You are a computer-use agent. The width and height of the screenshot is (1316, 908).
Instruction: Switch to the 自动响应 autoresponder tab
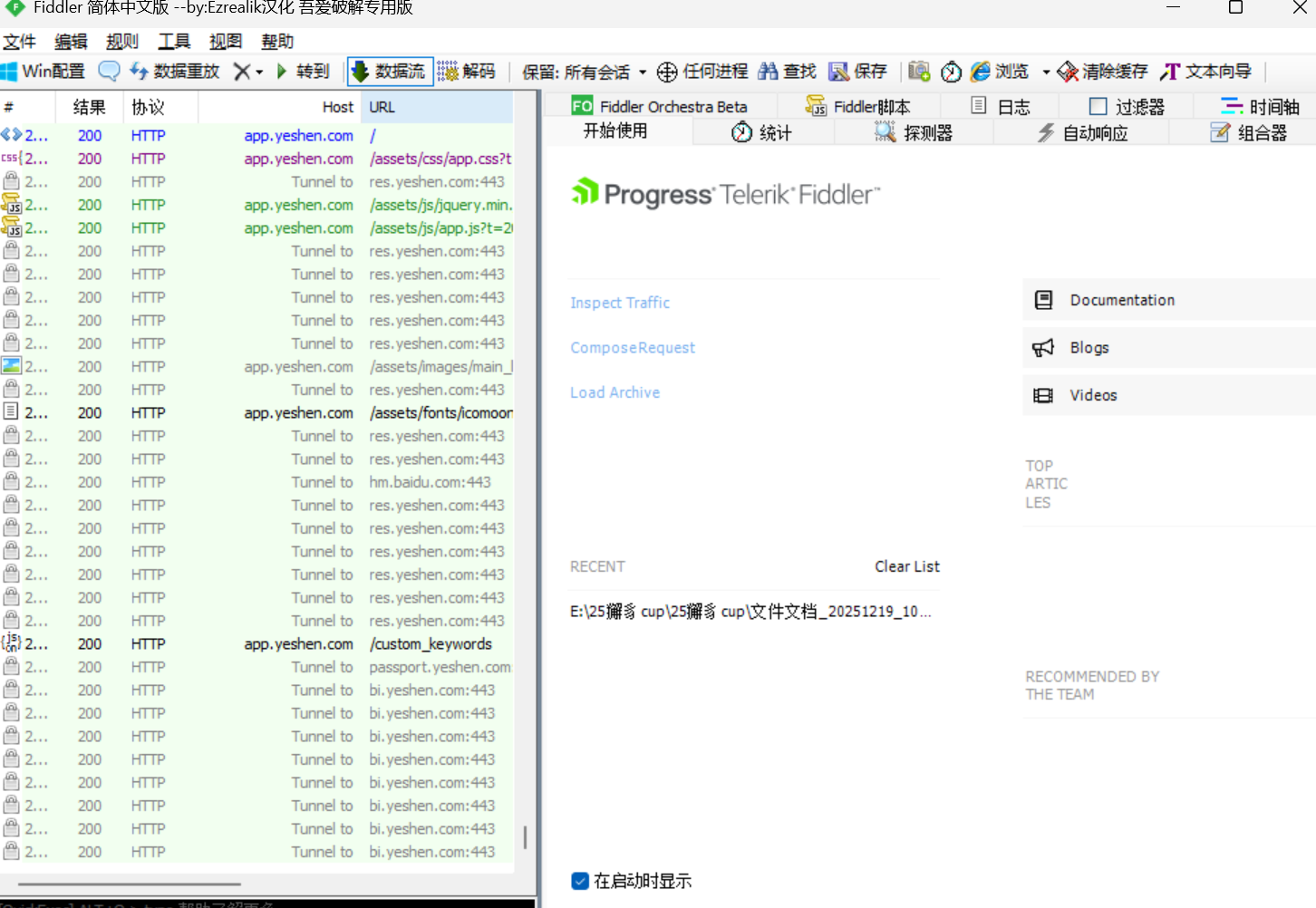pyautogui.click(x=1082, y=132)
